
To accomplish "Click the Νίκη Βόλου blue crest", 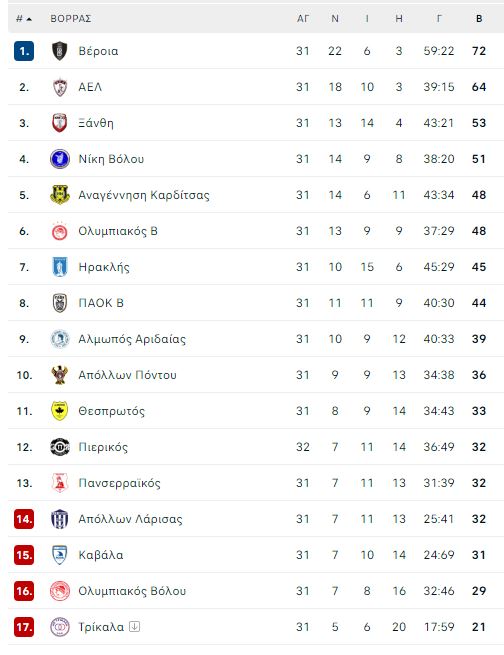I will (60, 159).
